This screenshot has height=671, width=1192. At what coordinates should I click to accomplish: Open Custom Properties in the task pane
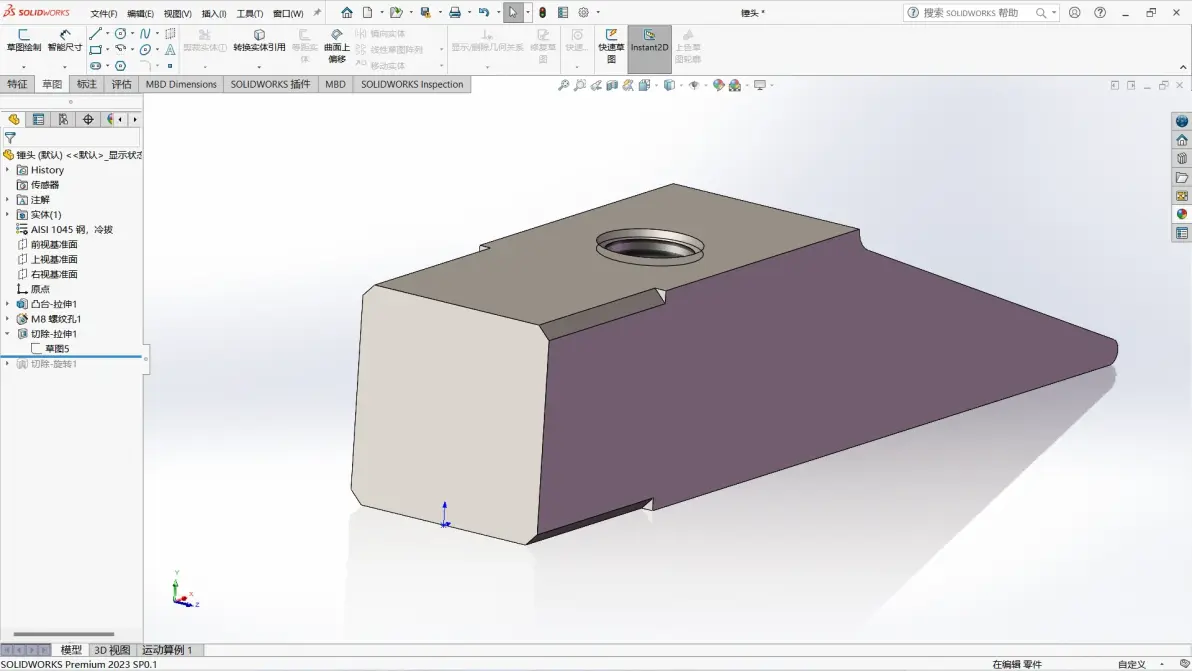click(1181, 233)
